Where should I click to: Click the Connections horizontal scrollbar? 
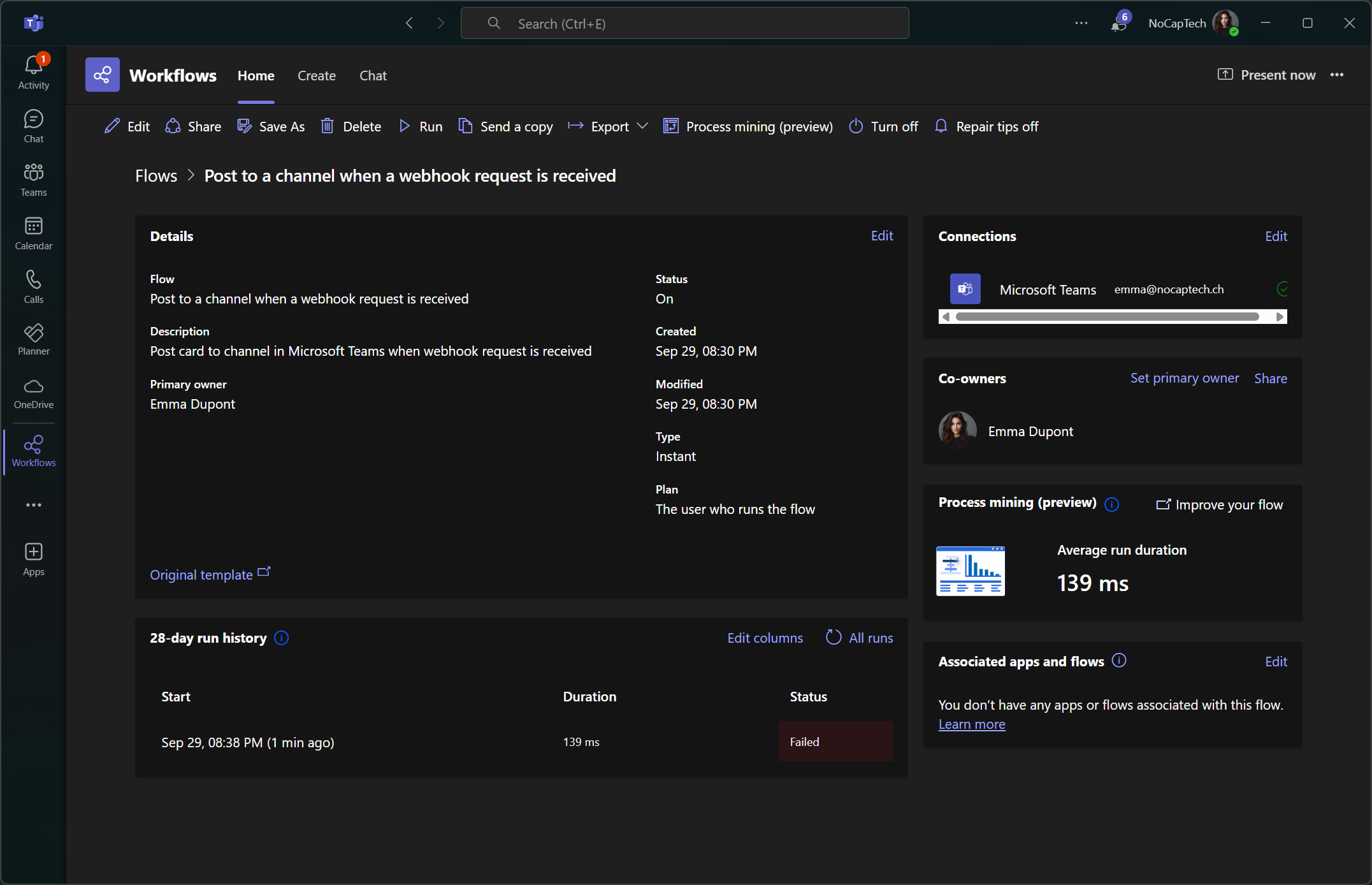(x=1108, y=317)
